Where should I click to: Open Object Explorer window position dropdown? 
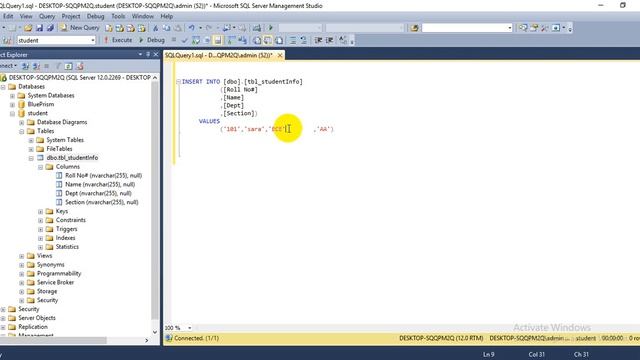(140, 54)
